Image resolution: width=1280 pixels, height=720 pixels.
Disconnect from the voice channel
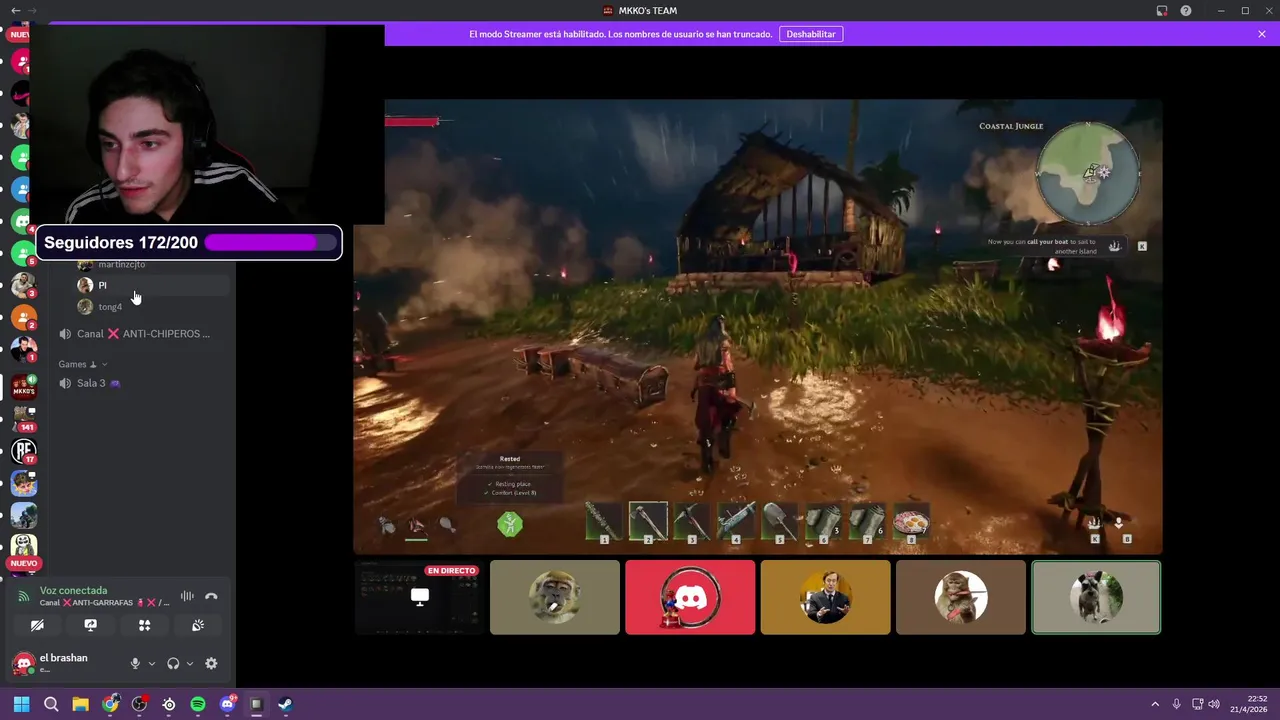click(211, 597)
